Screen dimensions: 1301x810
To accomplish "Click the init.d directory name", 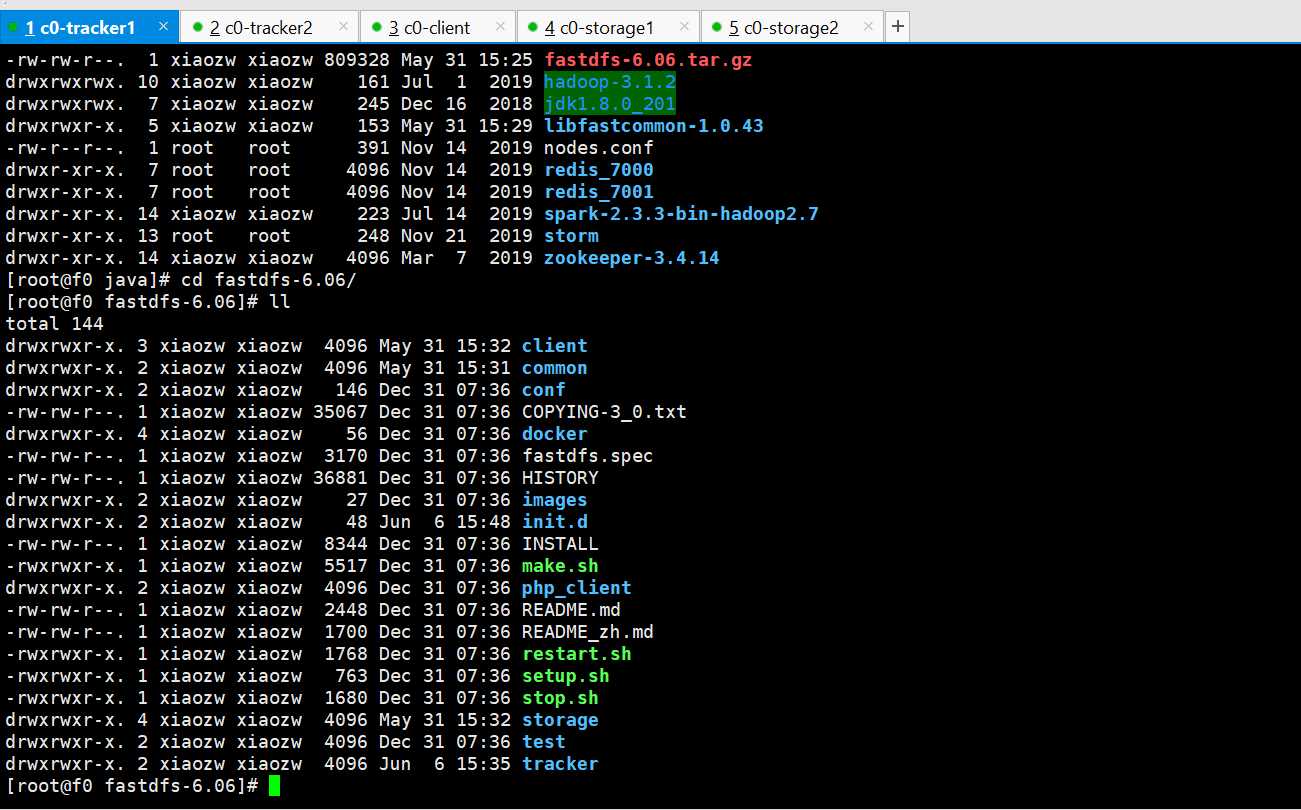I will click(x=555, y=522).
